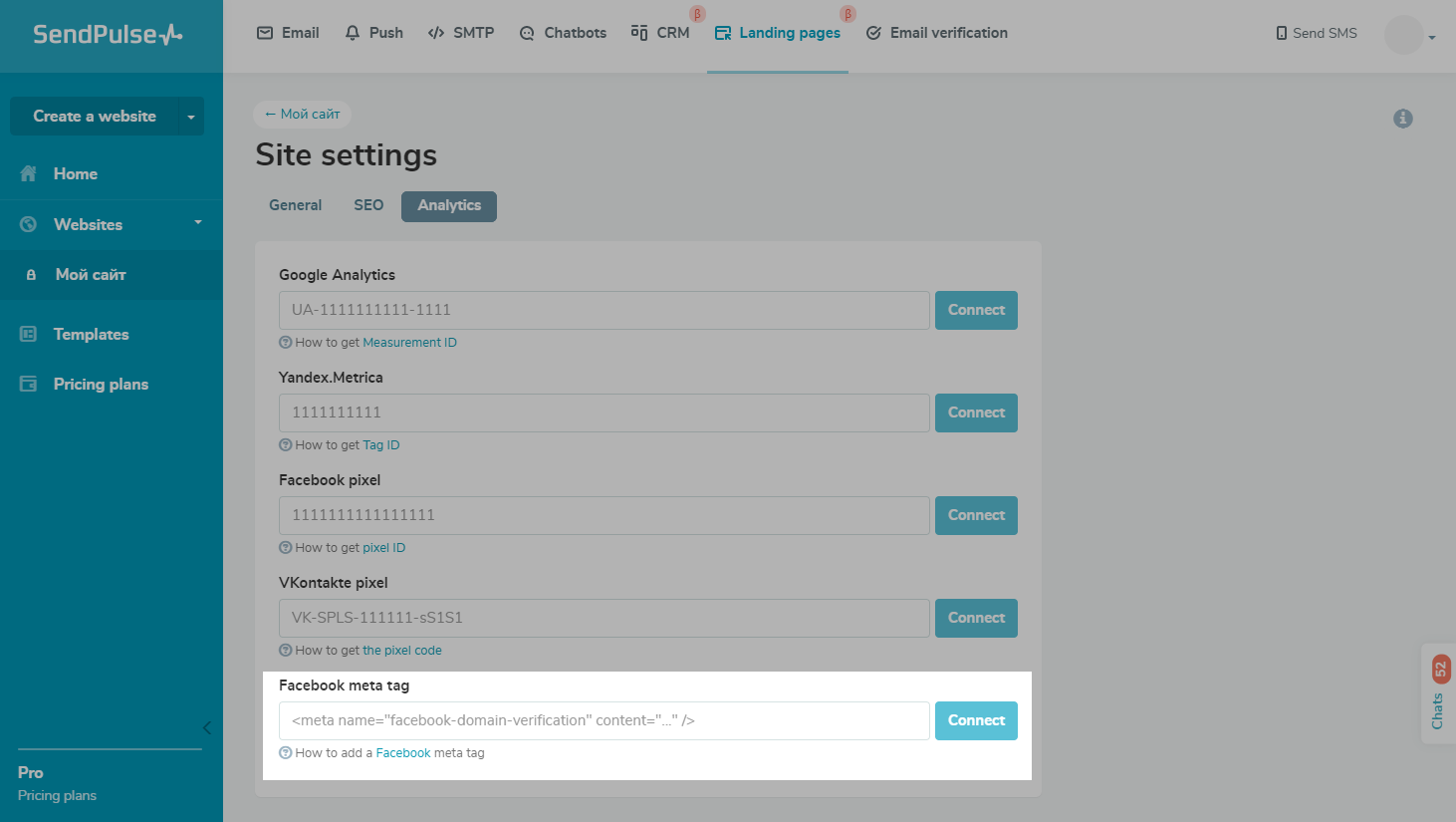Click Connect for Yandex.Metrica
1456x822 pixels.
coord(976,412)
